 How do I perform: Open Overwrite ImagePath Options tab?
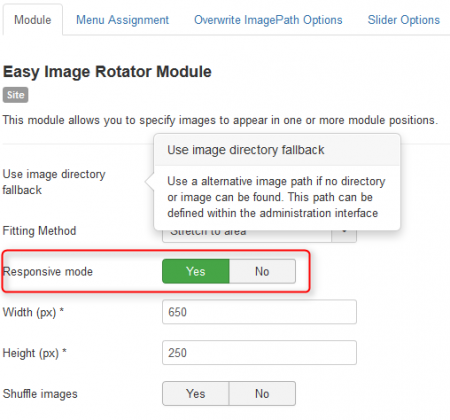[268, 20]
